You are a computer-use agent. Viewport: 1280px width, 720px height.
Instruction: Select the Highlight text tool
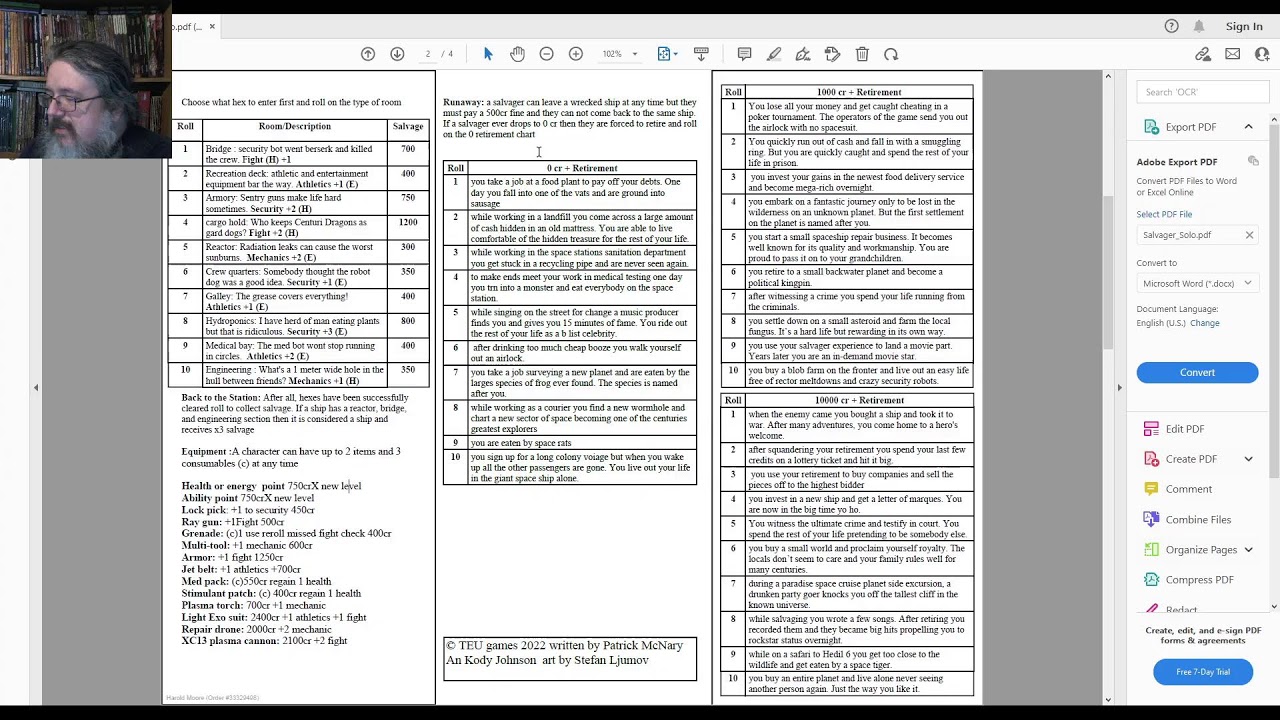coord(774,54)
